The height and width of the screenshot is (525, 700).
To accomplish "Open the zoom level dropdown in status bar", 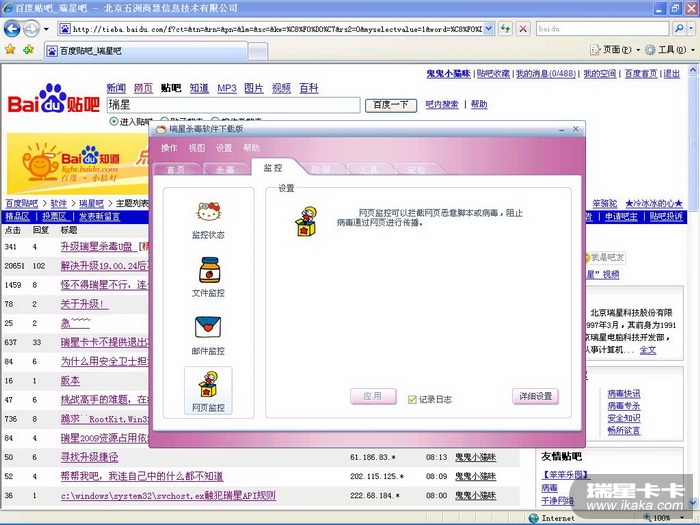I will 680,518.
